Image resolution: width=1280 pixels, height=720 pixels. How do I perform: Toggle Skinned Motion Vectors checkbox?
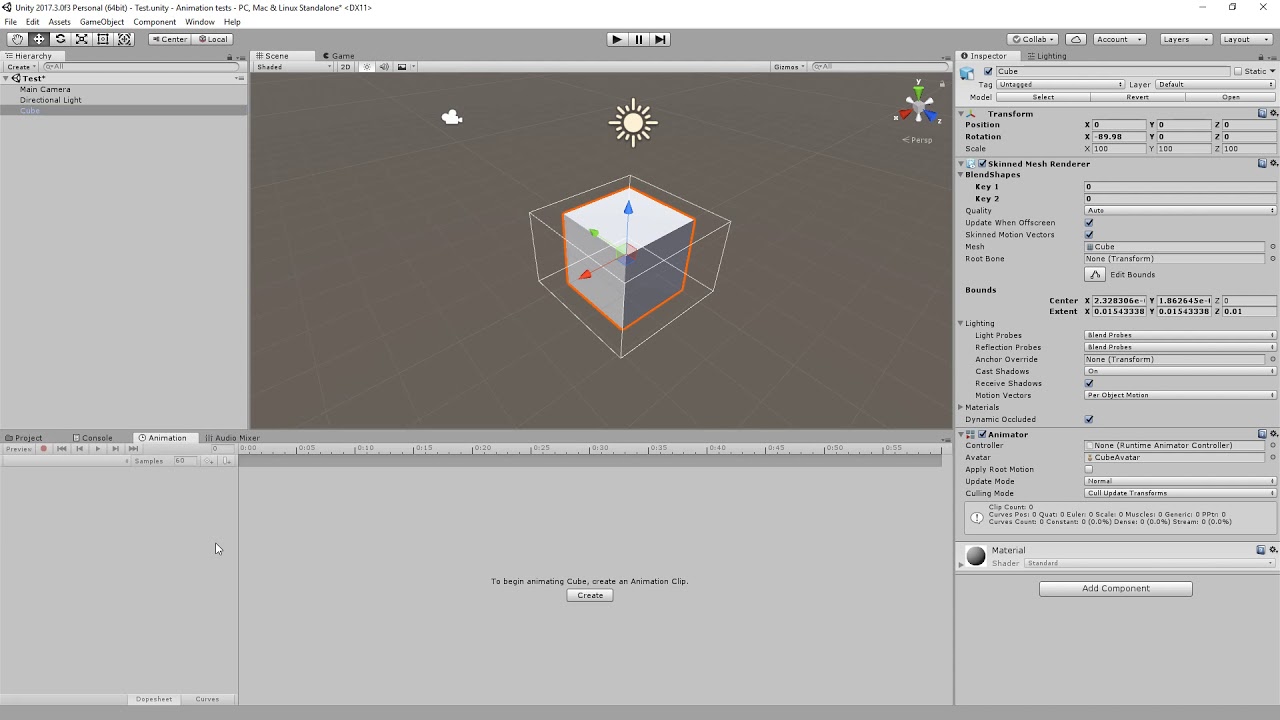1089,235
